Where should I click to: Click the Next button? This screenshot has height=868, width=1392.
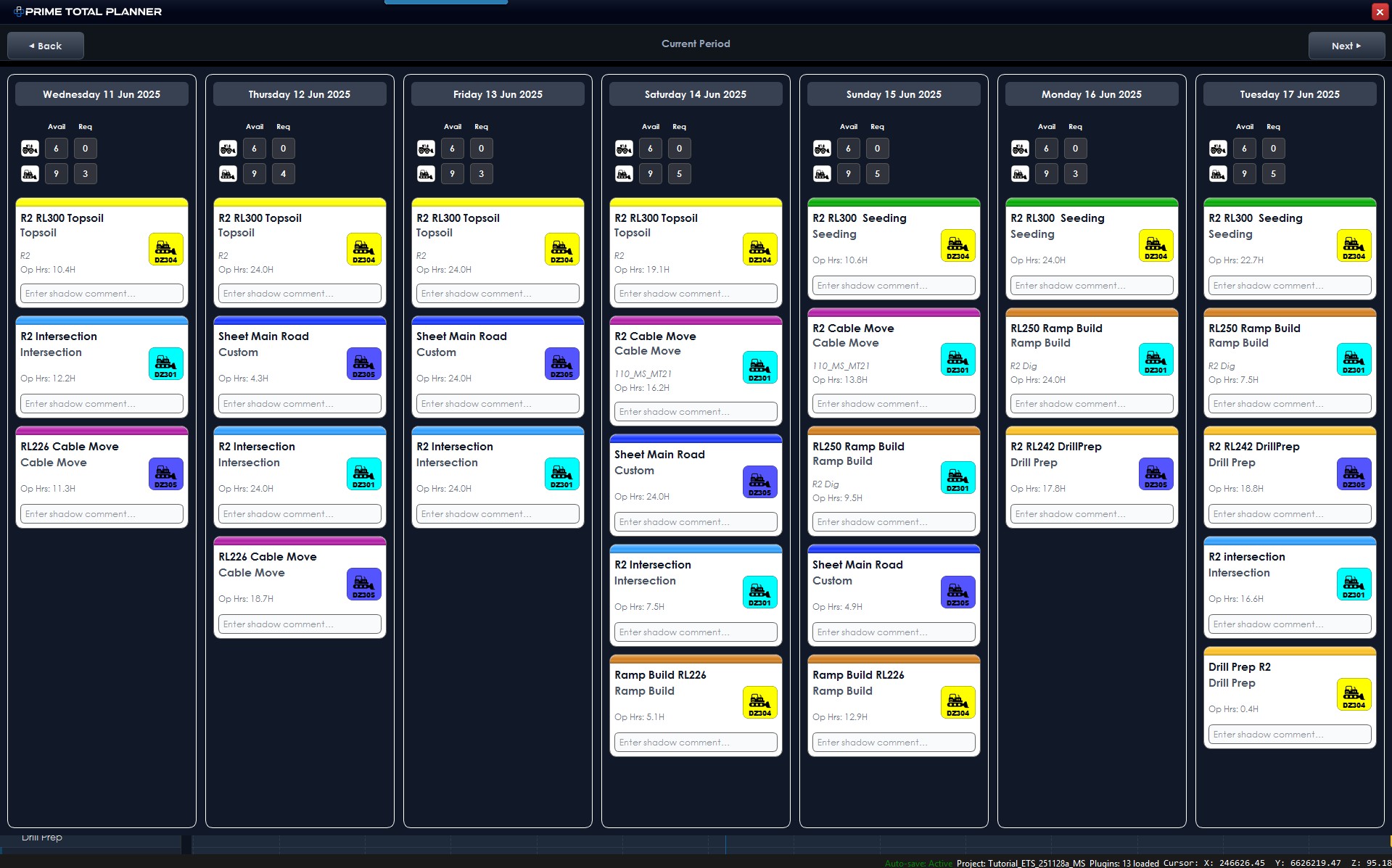point(1346,45)
